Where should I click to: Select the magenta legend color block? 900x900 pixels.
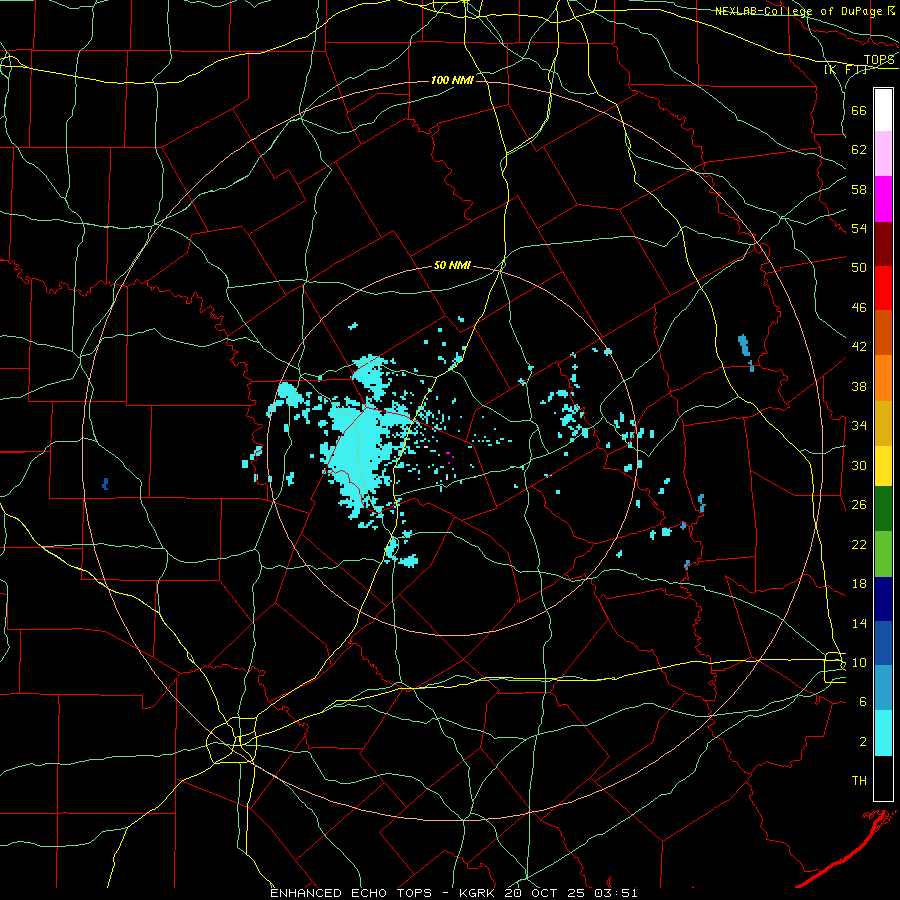(x=883, y=199)
